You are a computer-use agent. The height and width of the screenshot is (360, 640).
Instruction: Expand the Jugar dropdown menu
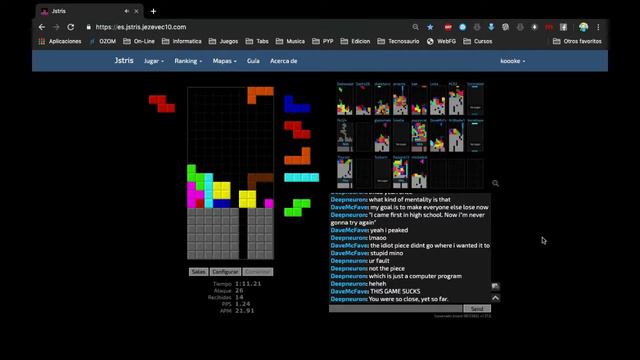click(154, 61)
